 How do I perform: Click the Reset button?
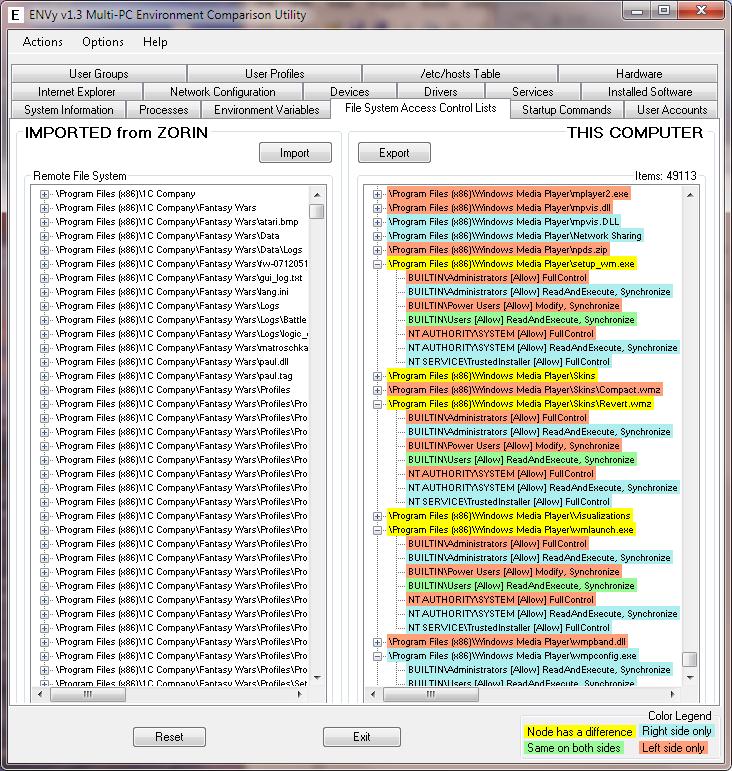point(169,737)
